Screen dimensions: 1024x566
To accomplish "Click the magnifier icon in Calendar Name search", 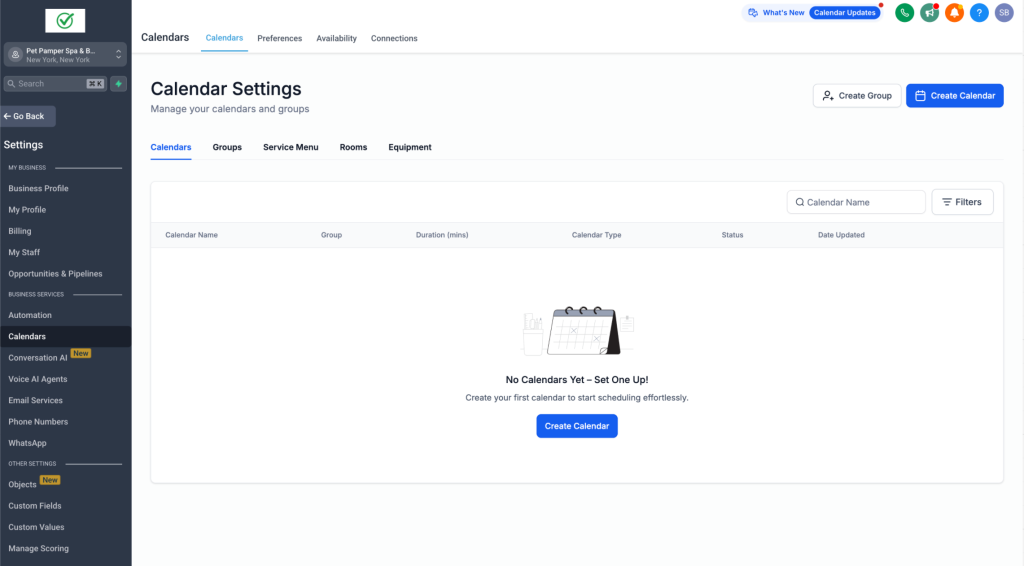I will 799,202.
